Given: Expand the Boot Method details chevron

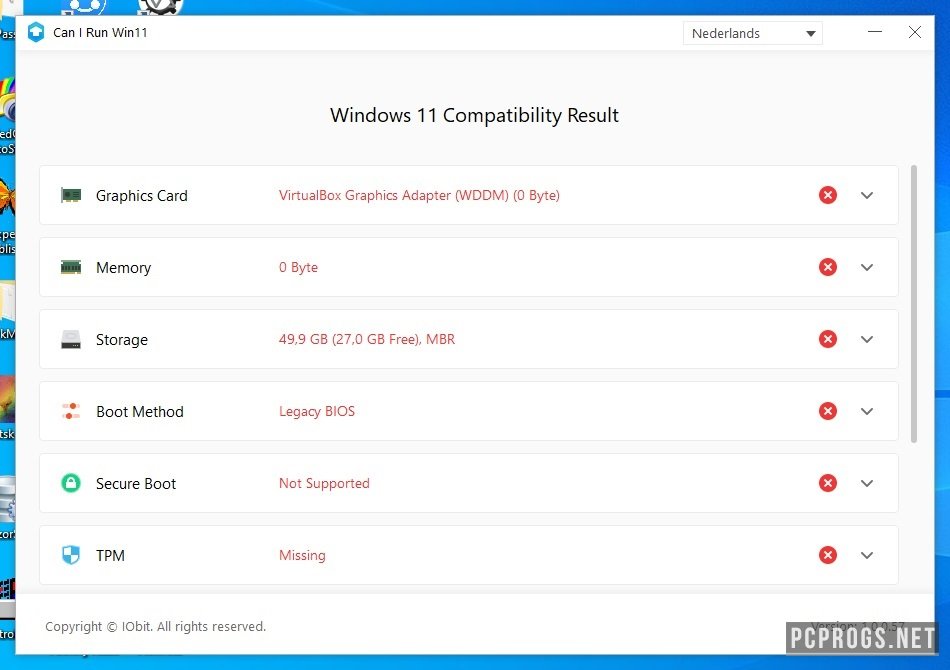Looking at the screenshot, I should [867, 411].
